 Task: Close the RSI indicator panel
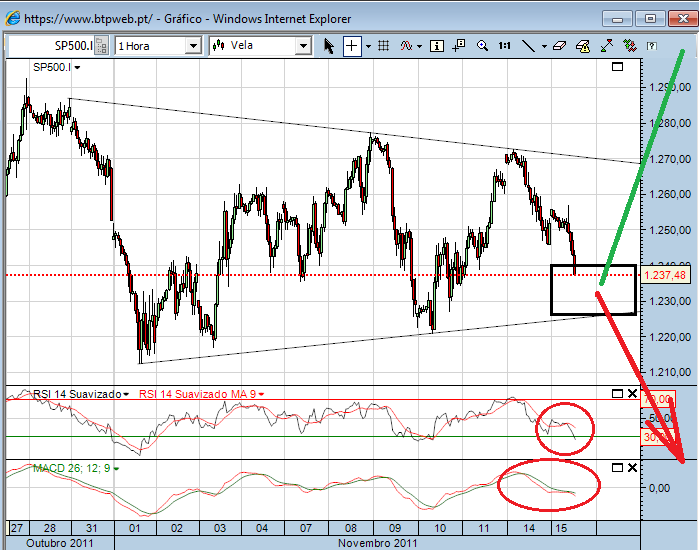pyautogui.click(x=632, y=394)
